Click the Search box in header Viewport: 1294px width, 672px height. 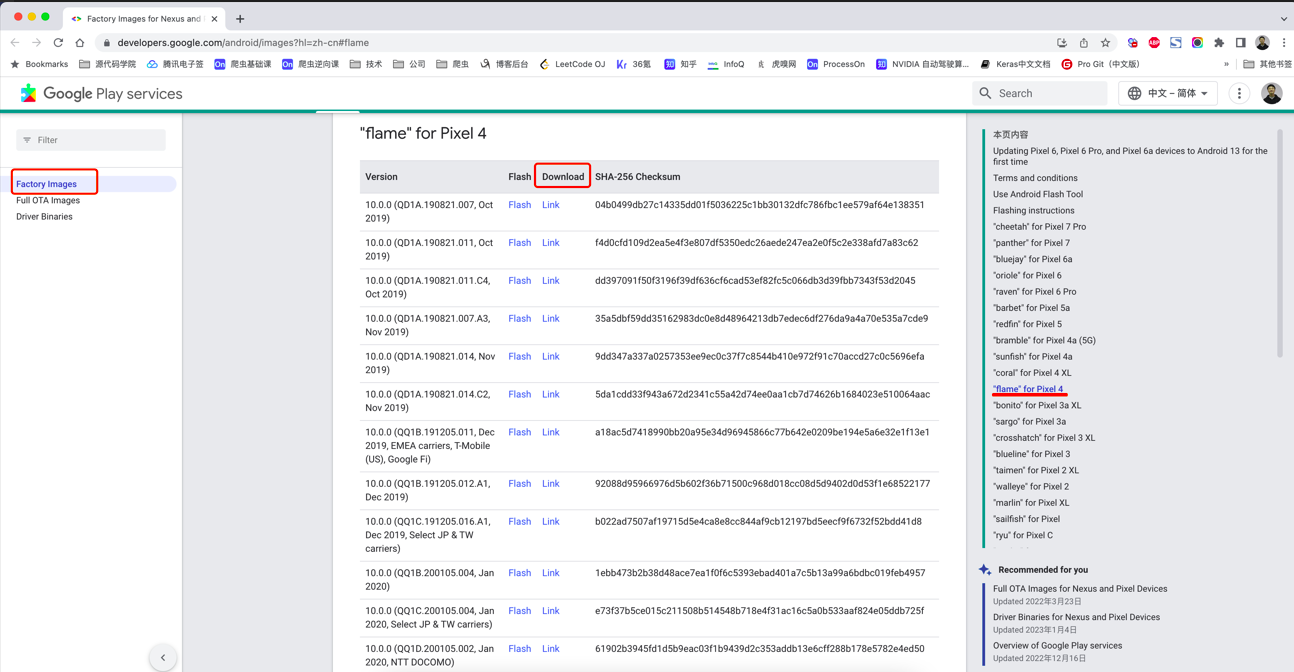1039,93
